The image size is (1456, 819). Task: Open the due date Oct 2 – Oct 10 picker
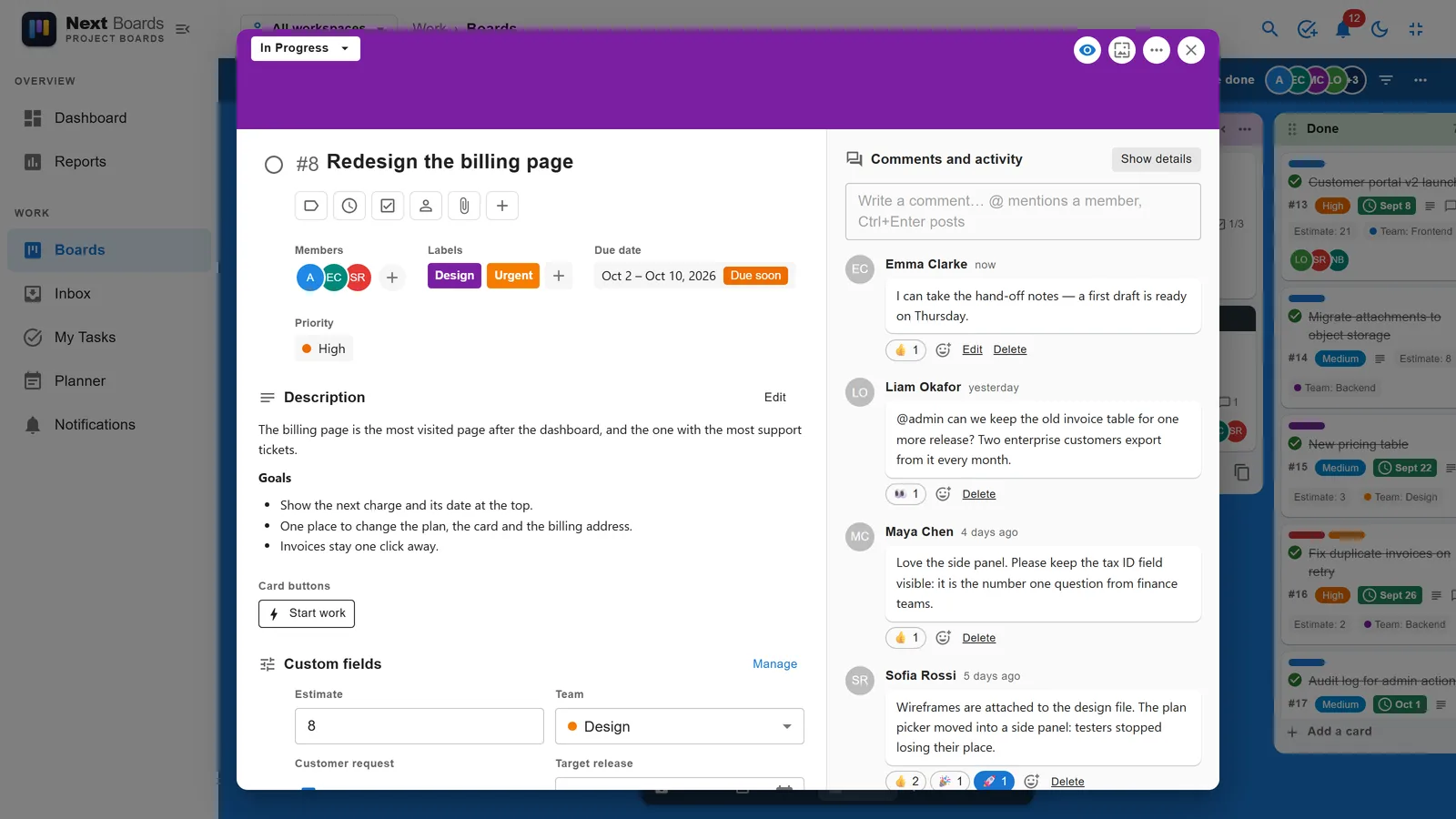(694, 276)
